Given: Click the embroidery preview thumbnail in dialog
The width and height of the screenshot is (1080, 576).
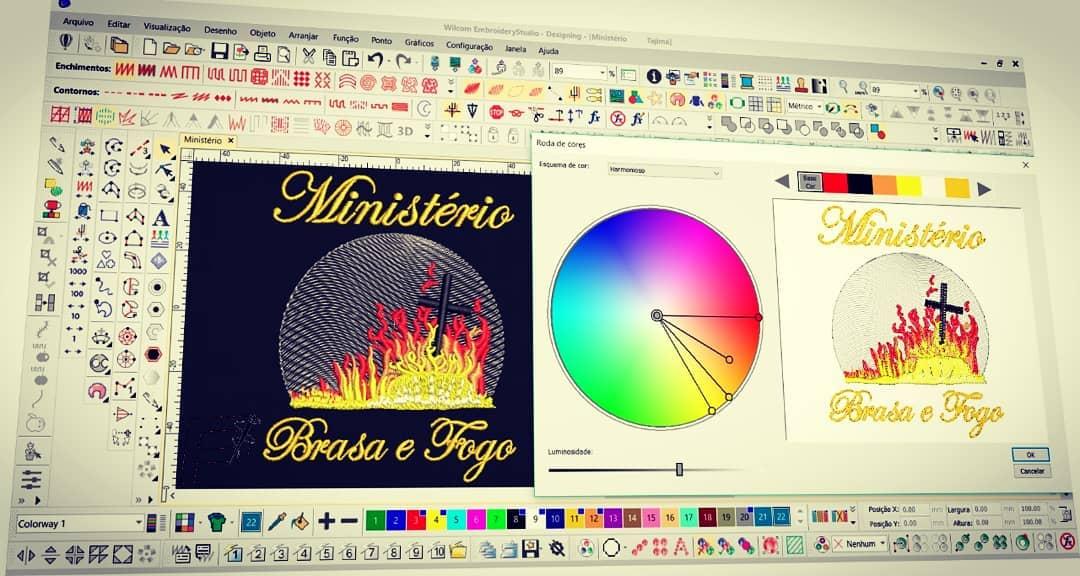Looking at the screenshot, I should (908, 321).
